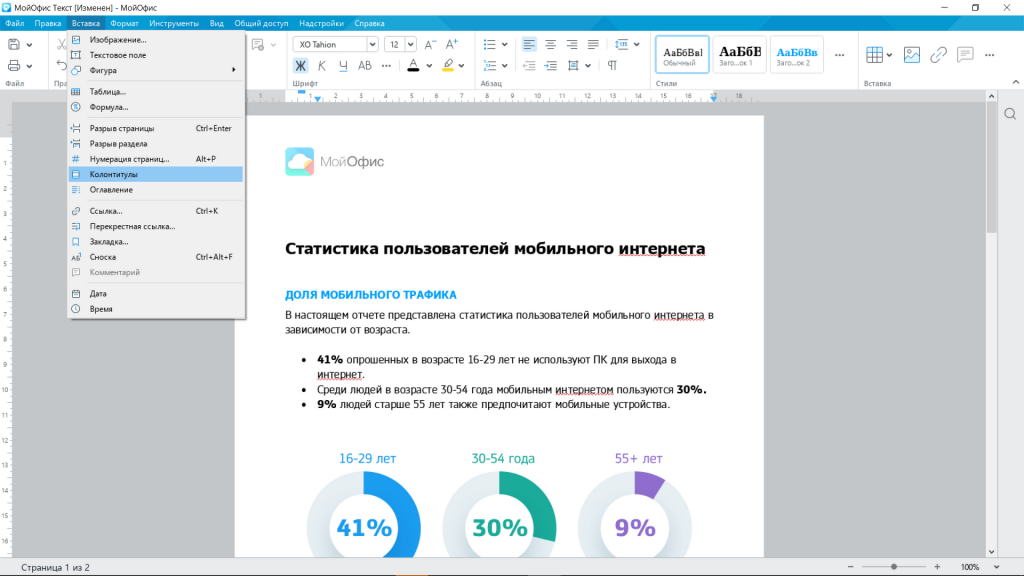Open the search panel magnifier icon
Viewport: 1024px width, 576px height.
pos(1011,114)
